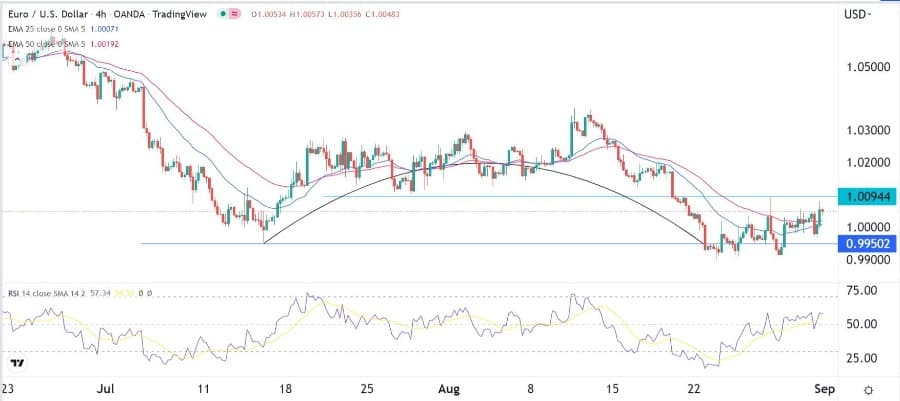The width and height of the screenshot is (900, 401).
Task: Click the 75.00 RSI axis label
Action: tap(862, 291)
